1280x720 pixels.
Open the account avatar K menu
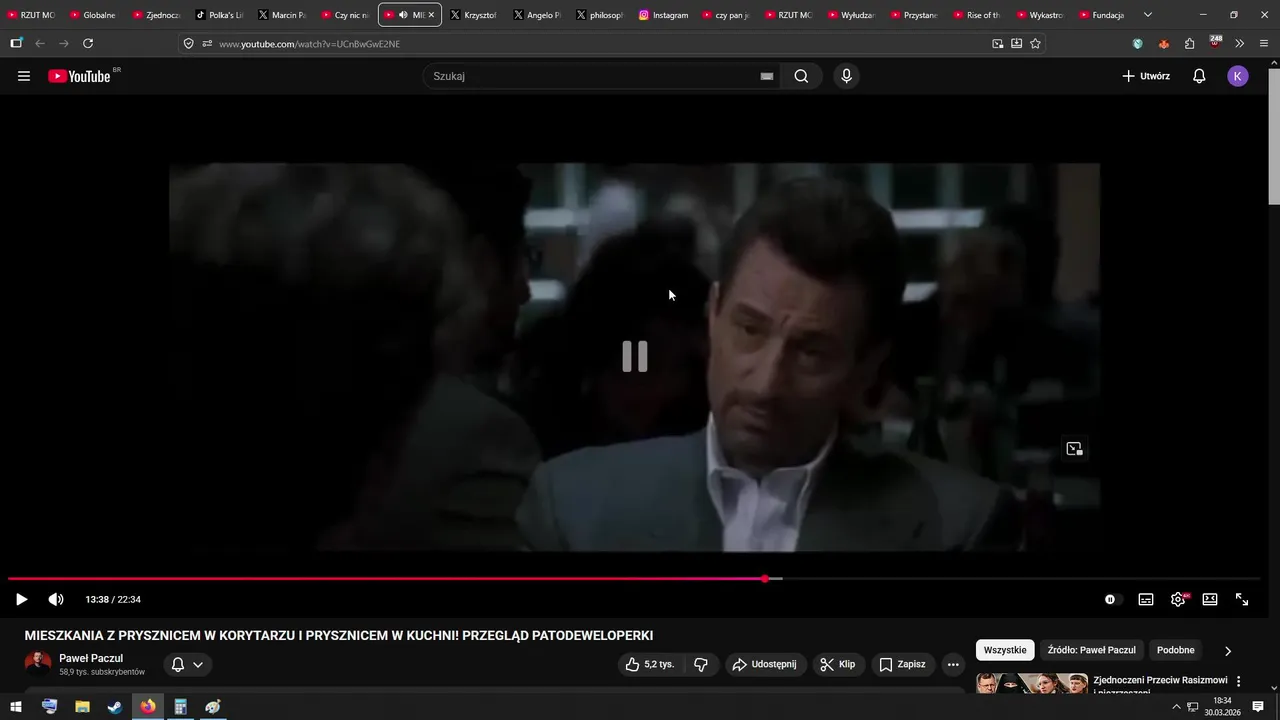(1238, 76)
